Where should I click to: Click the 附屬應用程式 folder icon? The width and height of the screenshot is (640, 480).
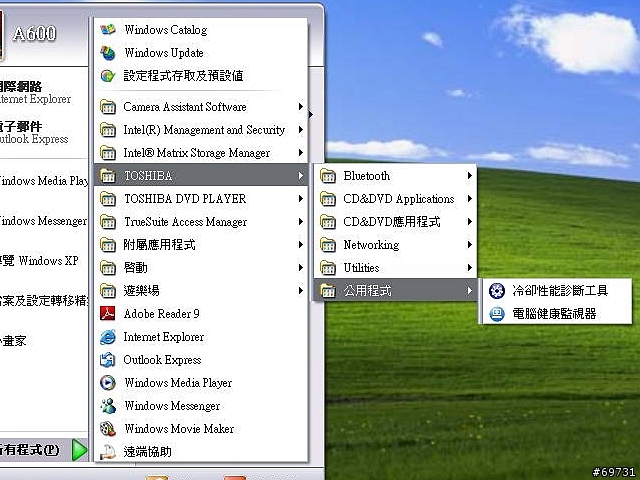(108, 244)
